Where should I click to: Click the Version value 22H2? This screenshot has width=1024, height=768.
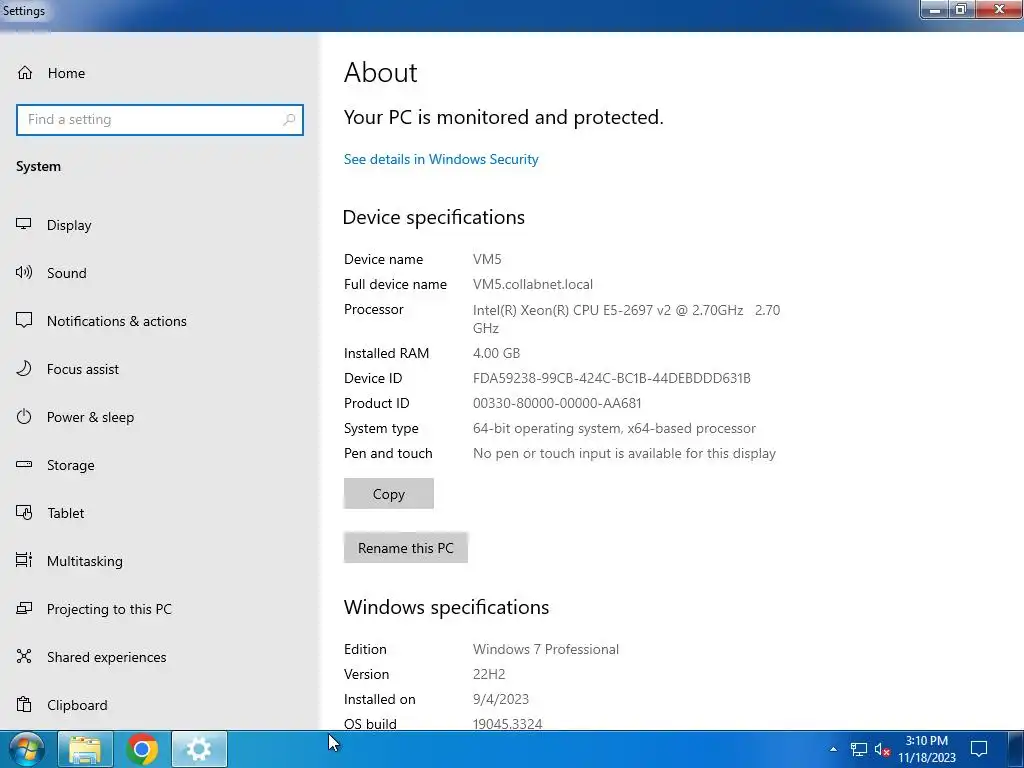(489, 675)
